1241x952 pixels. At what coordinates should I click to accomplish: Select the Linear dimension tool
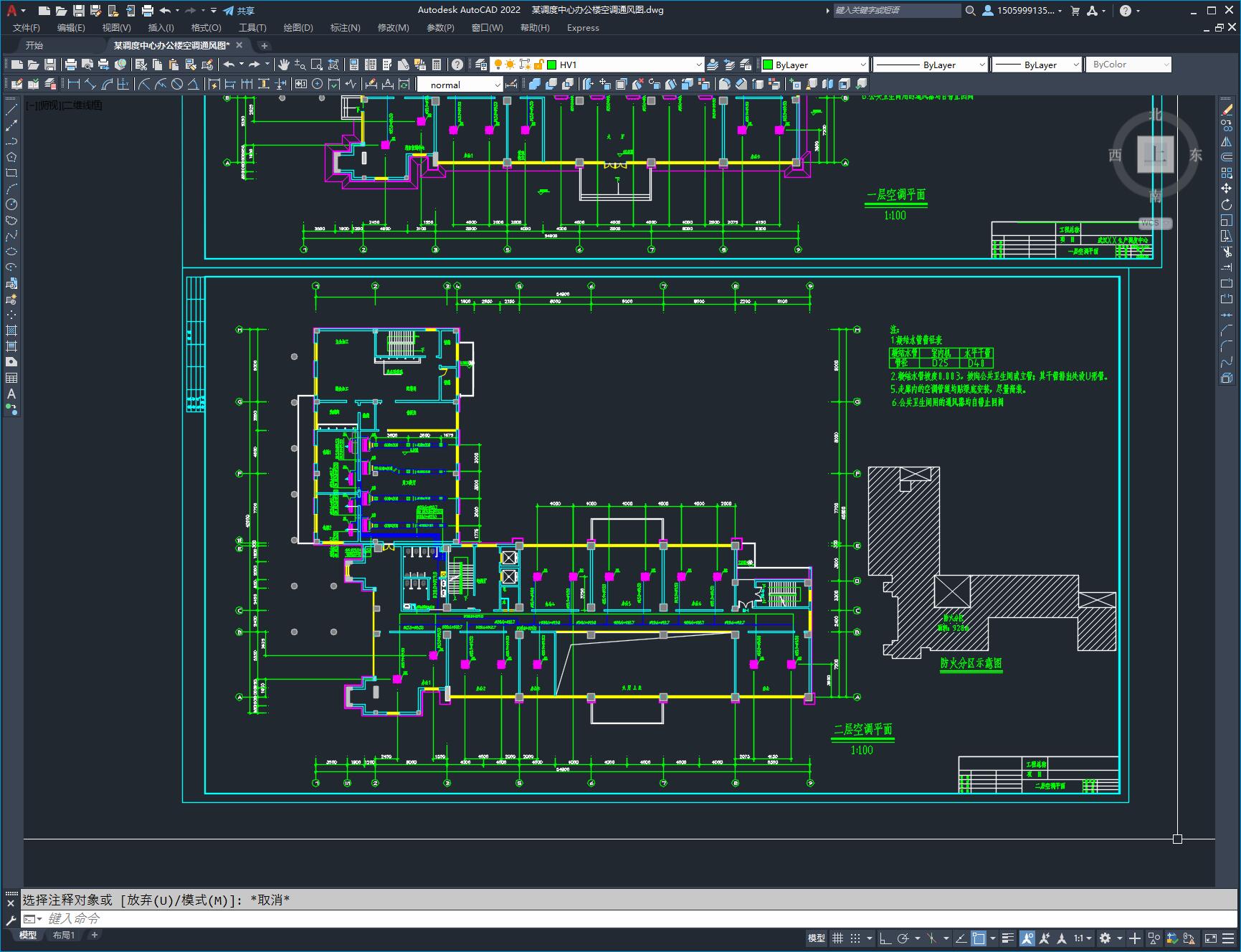pos(74,85)
